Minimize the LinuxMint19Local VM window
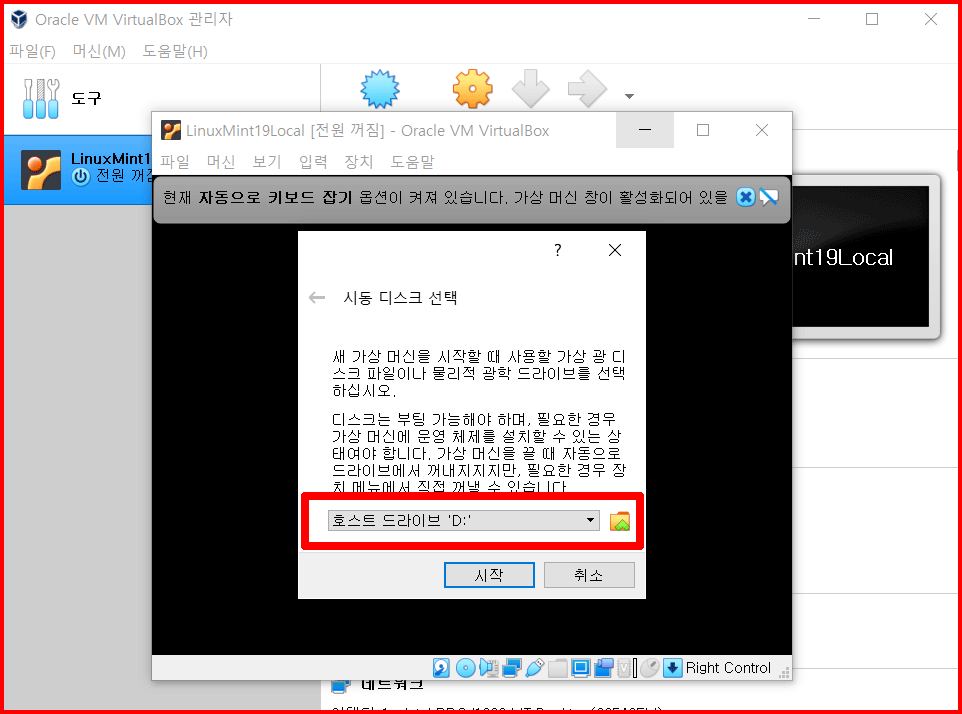The height and width of the screenshot is (714, 962). pyautogui.click(x=645, y=130)
